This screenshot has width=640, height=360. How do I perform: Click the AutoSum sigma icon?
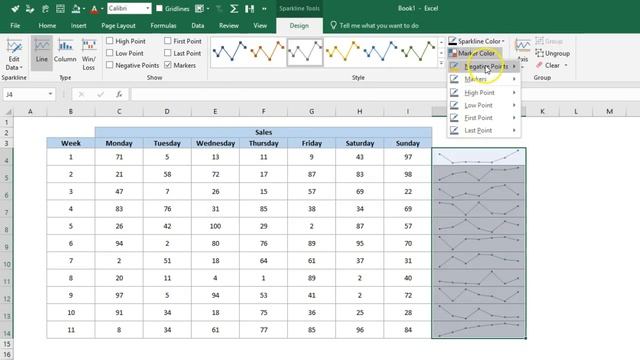234,8
